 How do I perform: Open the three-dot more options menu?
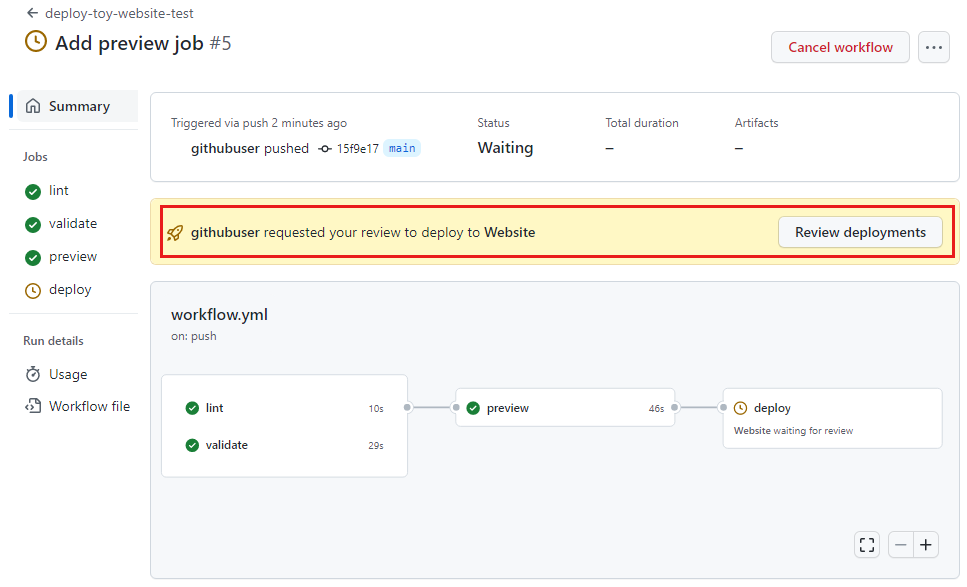(934, 47)
